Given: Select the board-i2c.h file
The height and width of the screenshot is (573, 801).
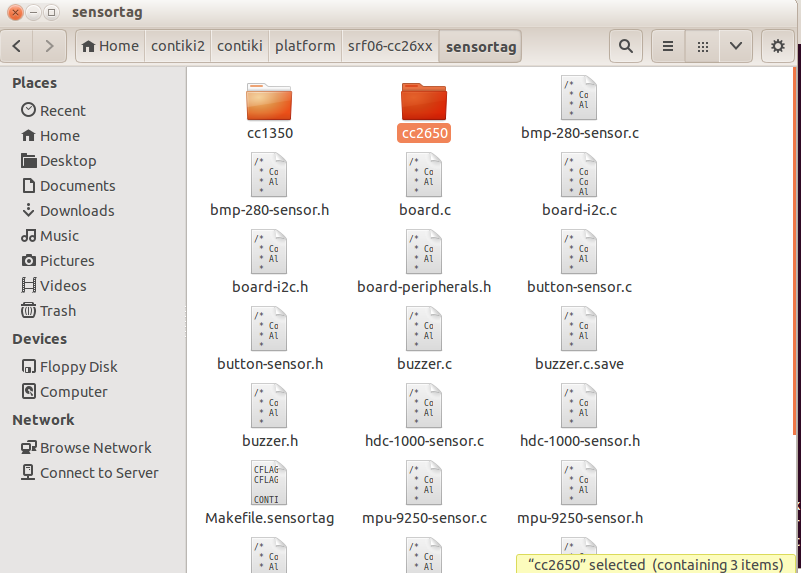Looking at the screenshot, I should (269, 262).
